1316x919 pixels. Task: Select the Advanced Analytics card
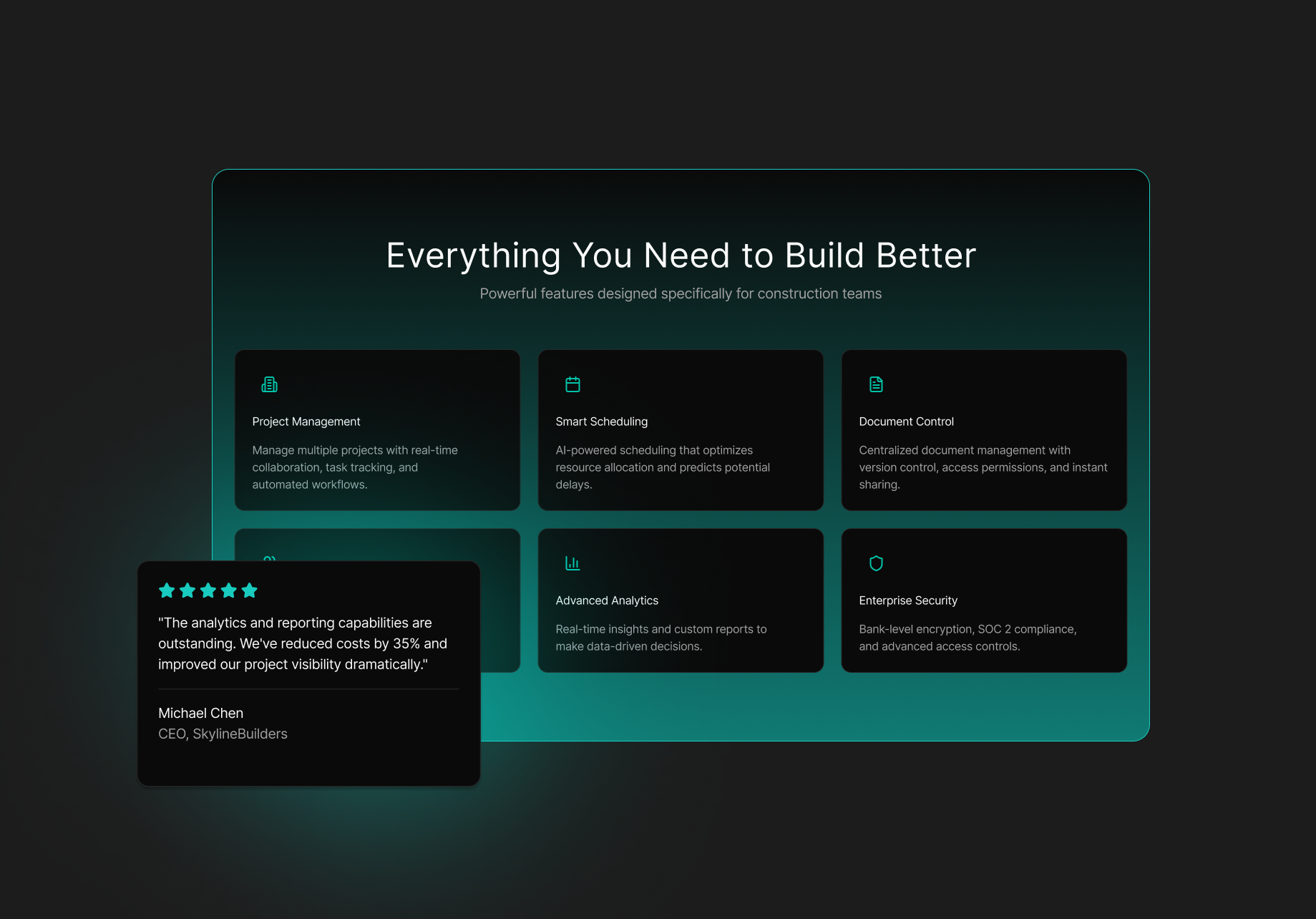point(681,600)
